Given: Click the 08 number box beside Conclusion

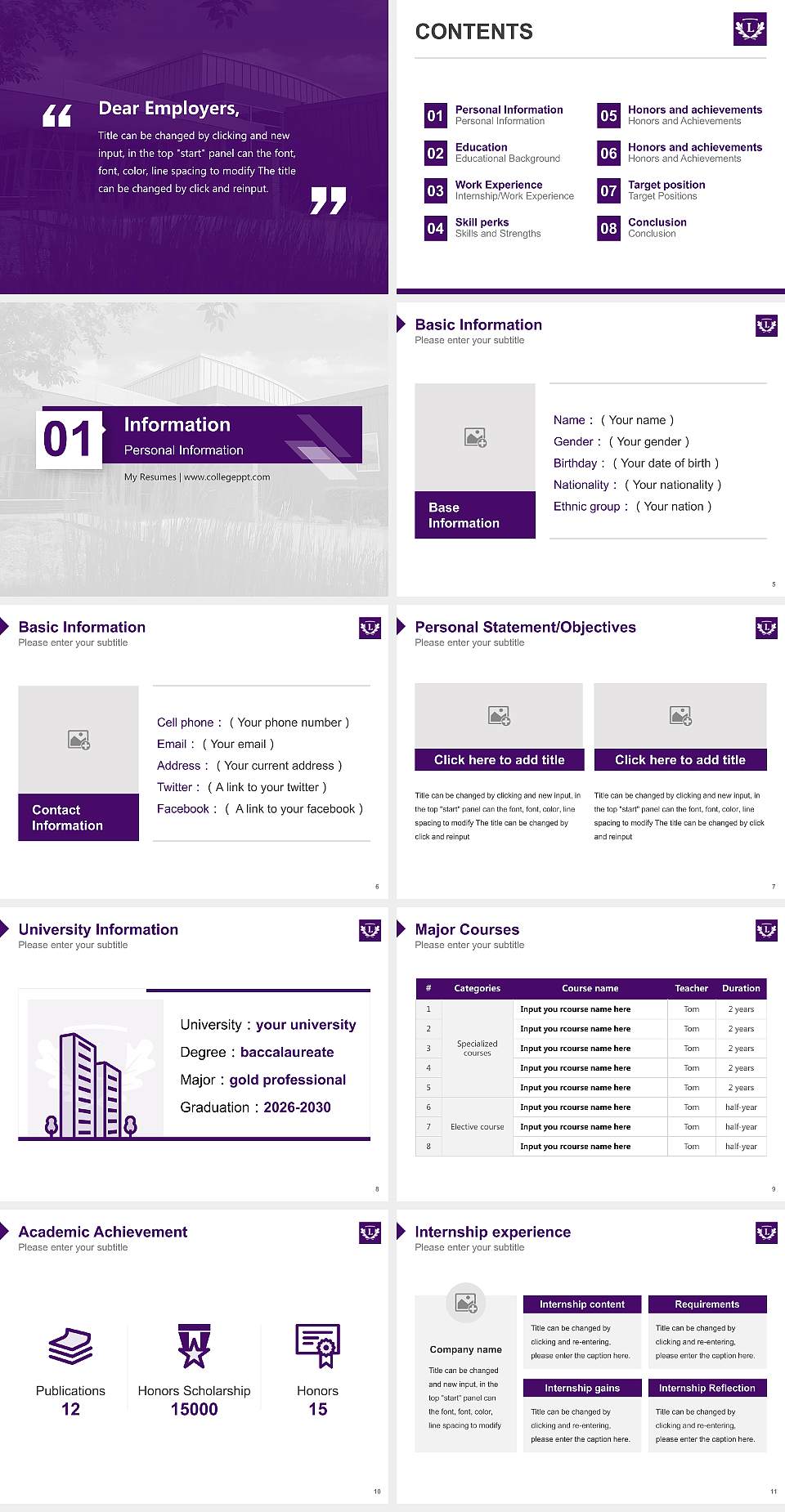Looking at the screenshot, I should pos(608,228).
